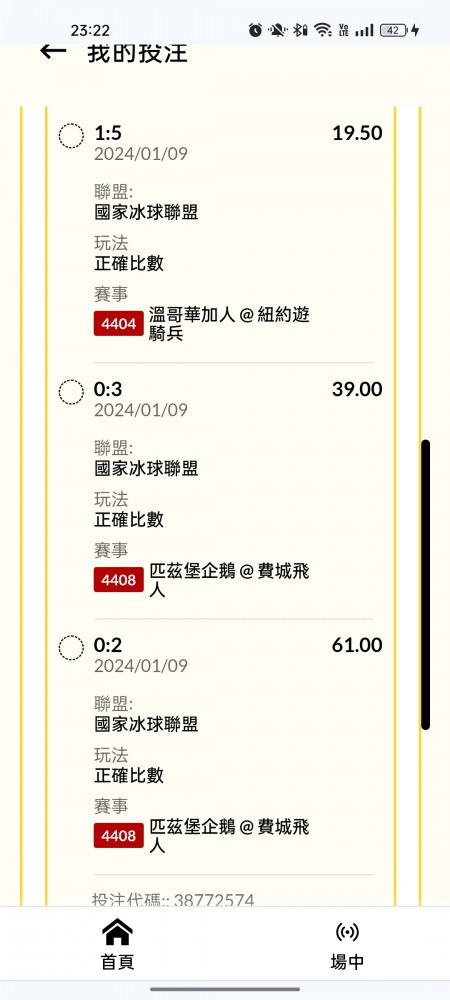Image resolution: width=450 pixels, height=1000 pixels.
Task: Open the 場中 live broadcast icon
Action: point(347,932)
